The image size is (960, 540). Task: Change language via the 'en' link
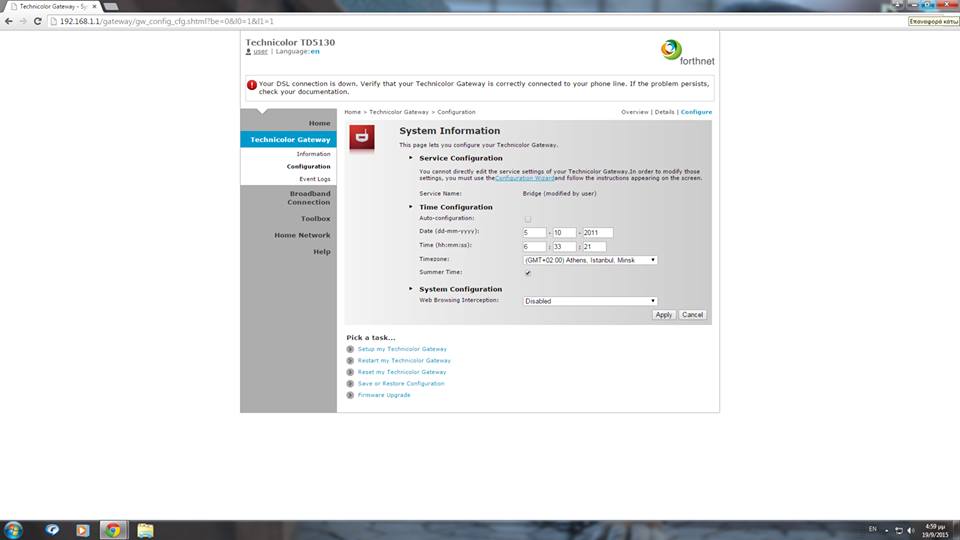click(x=315, y=51)
